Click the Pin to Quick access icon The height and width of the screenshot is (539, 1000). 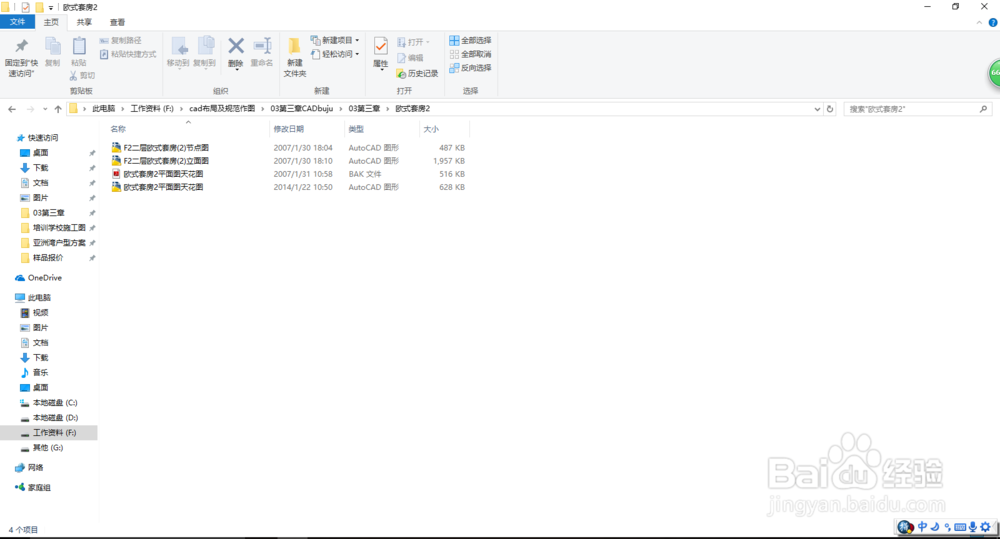pyautogui.click(x=21, y=47)
